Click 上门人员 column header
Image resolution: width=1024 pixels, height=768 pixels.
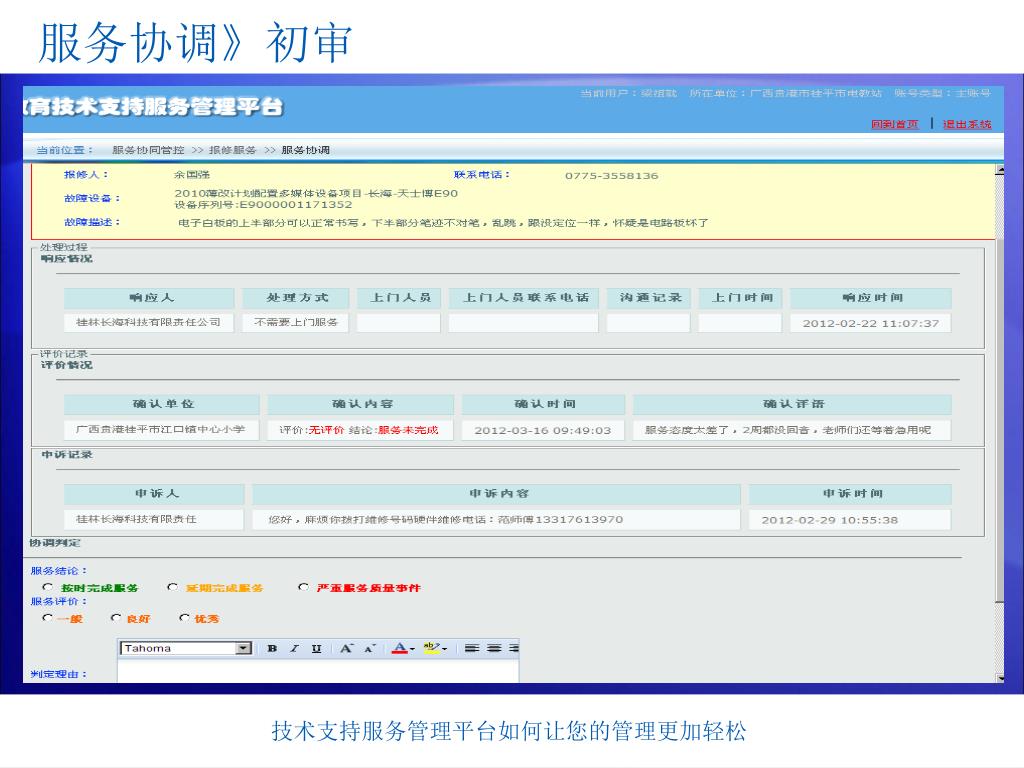coord(399,298)
